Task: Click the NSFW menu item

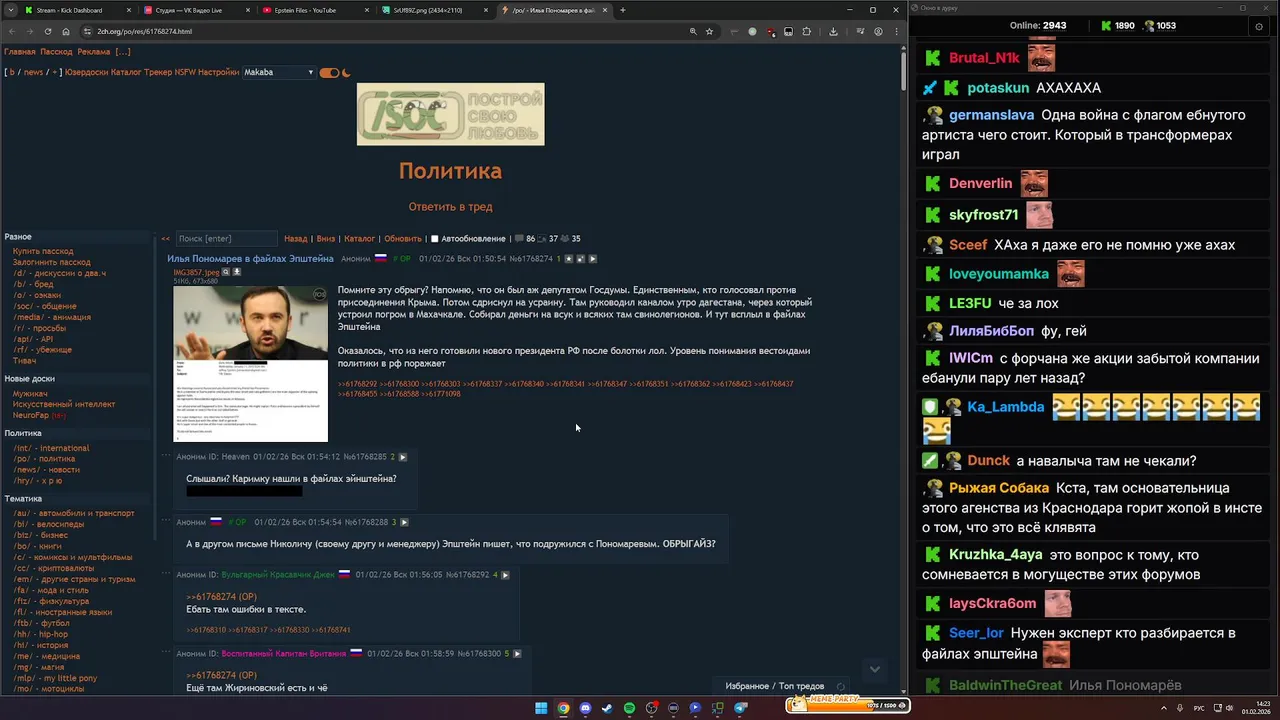Action: click(185, 72)
